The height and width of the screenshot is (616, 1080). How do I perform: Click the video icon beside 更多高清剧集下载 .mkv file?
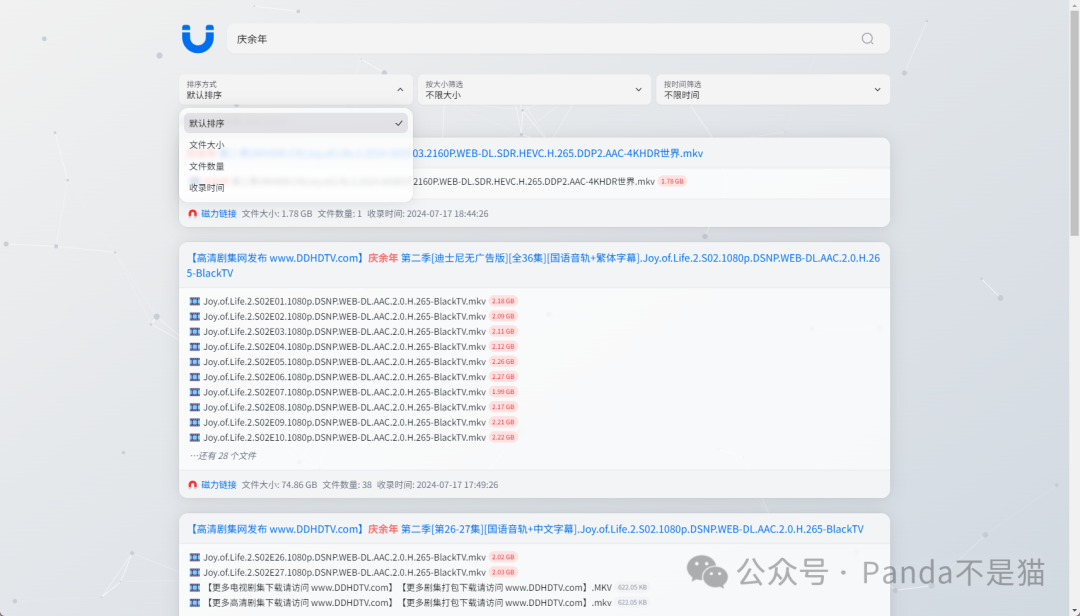click(195, 603)
